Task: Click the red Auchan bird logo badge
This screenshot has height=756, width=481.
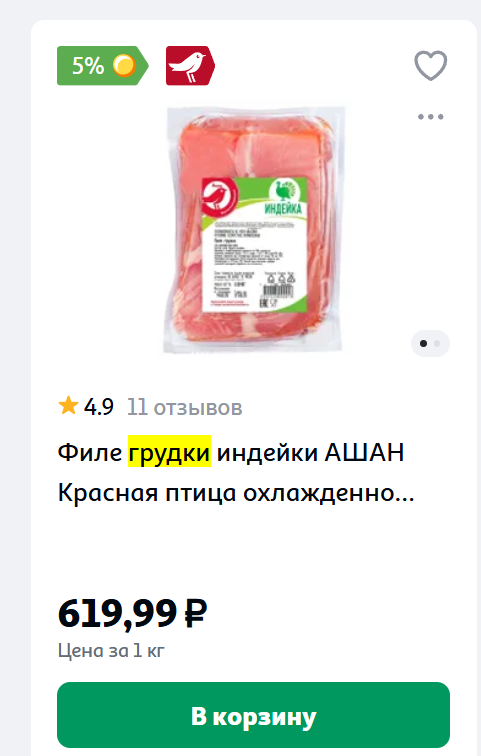Action: point(190,66)
